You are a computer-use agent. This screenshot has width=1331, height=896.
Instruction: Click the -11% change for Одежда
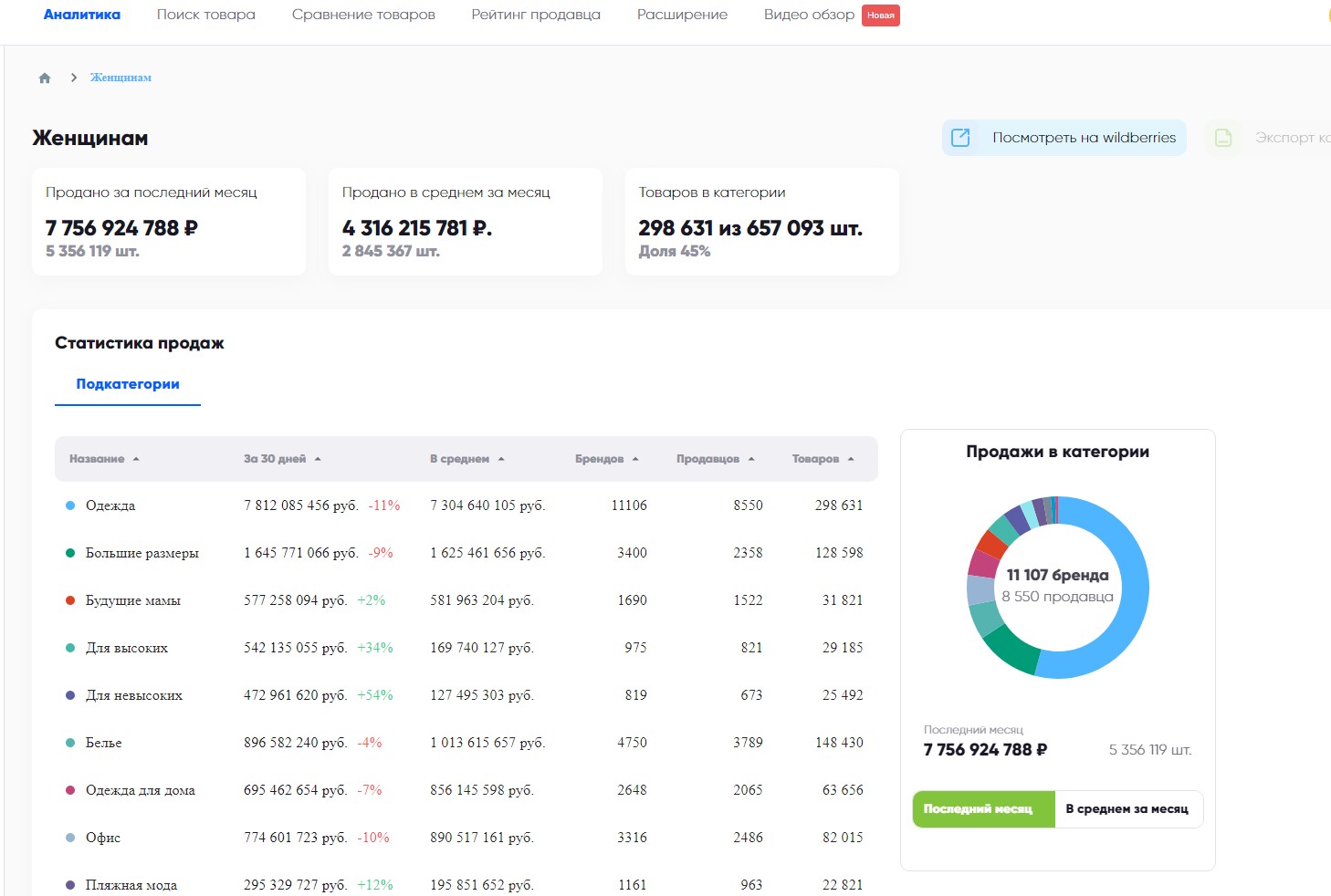(x=384, y=505)
